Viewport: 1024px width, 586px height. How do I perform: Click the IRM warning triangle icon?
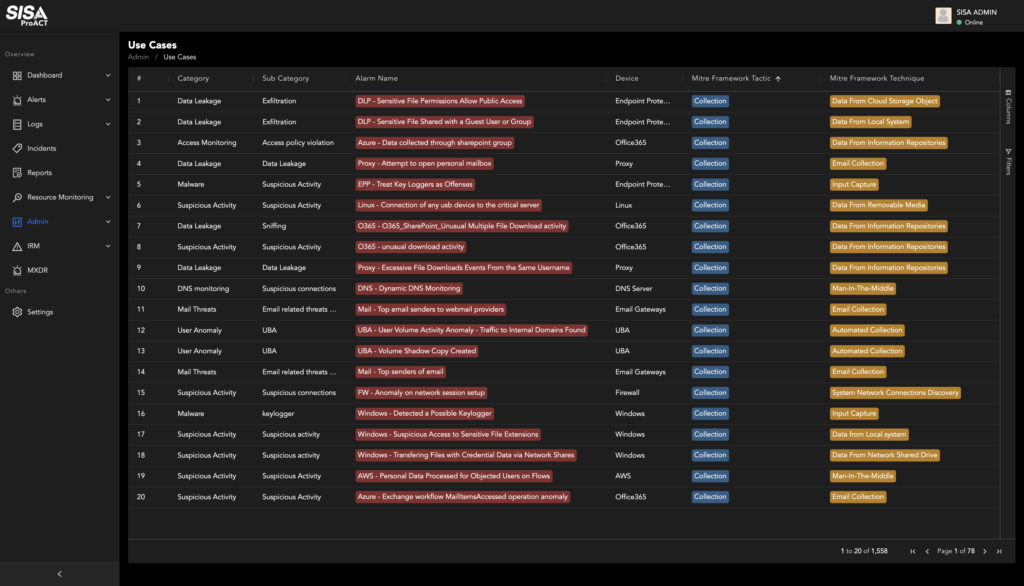coord(17,246)
